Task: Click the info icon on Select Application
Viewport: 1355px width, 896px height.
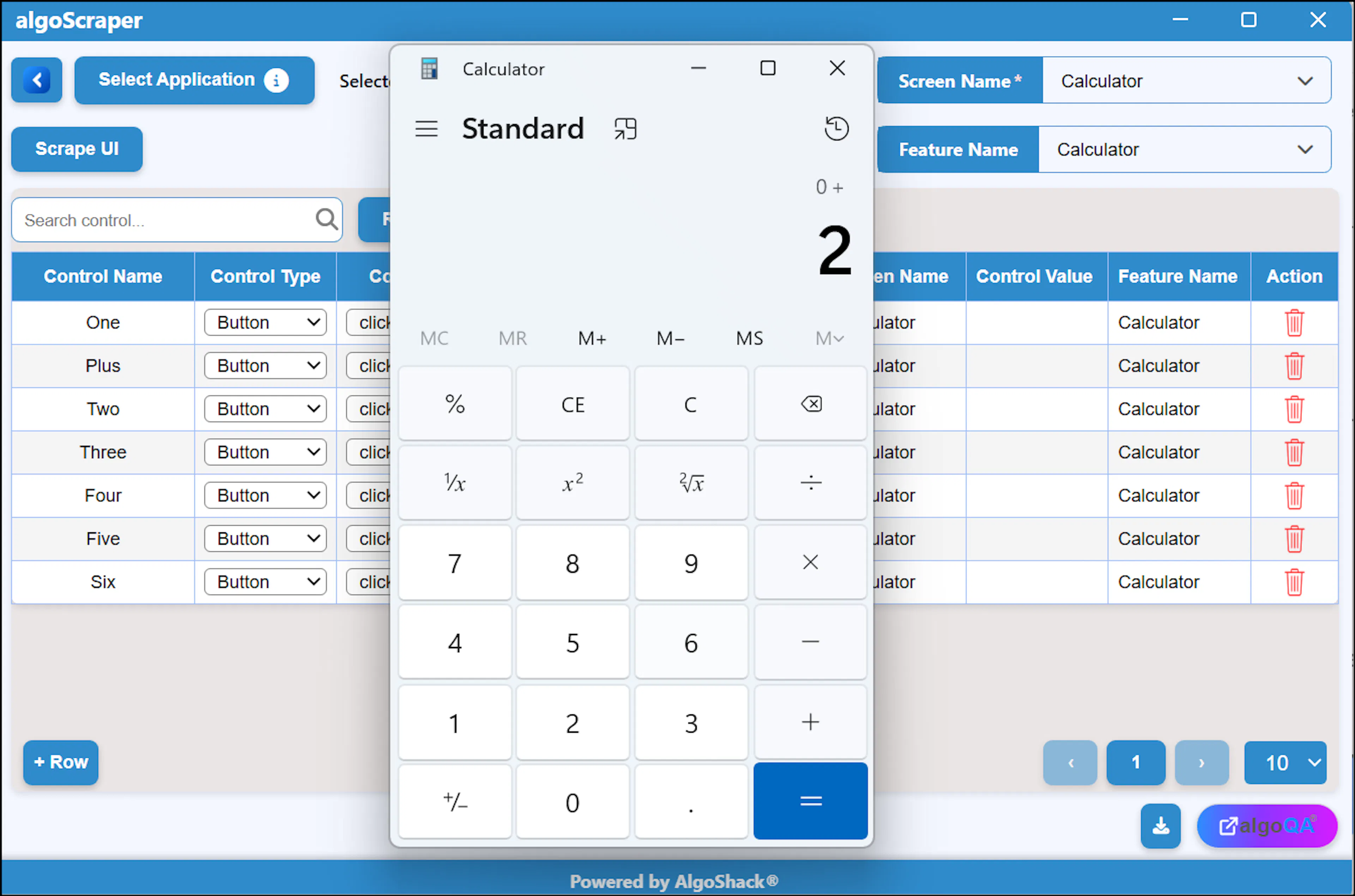Action: (276, 80)
